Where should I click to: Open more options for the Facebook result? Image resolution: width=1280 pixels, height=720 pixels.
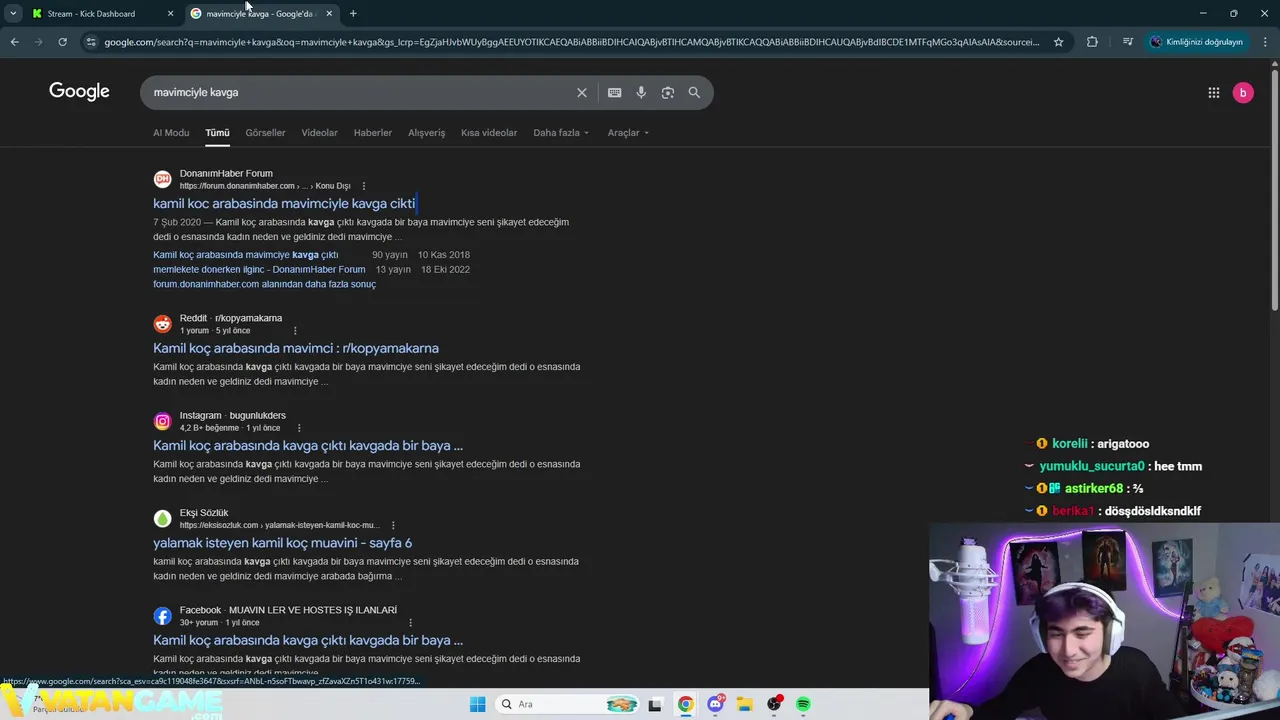pyautogui.click(x=410, y=622)
